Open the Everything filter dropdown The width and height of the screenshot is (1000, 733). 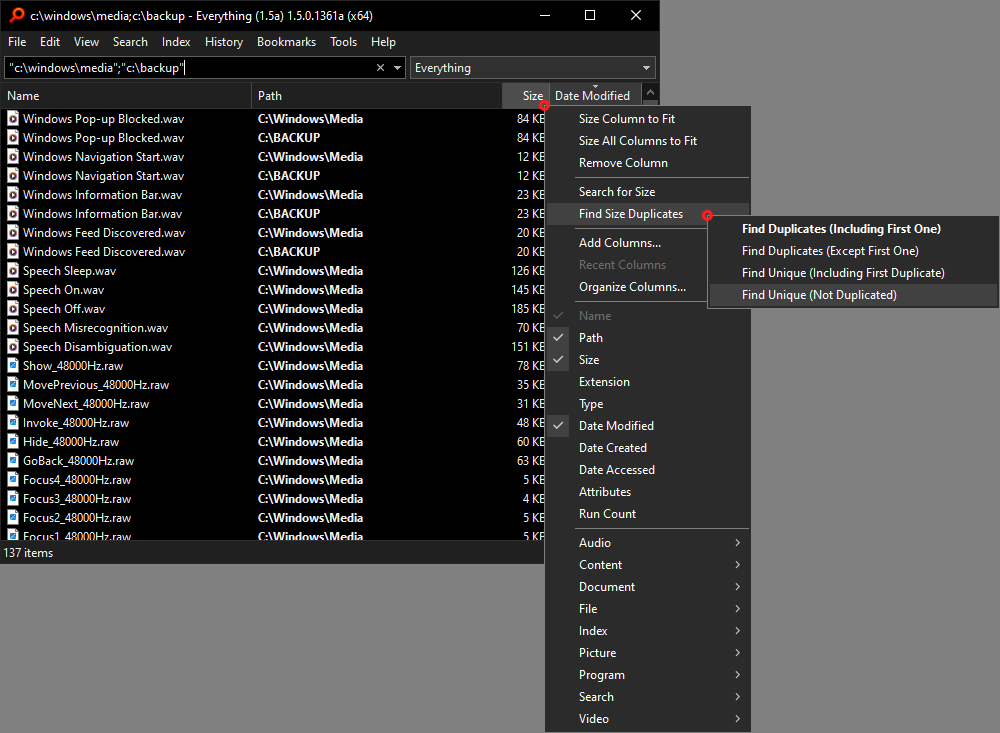coord(533,68)
